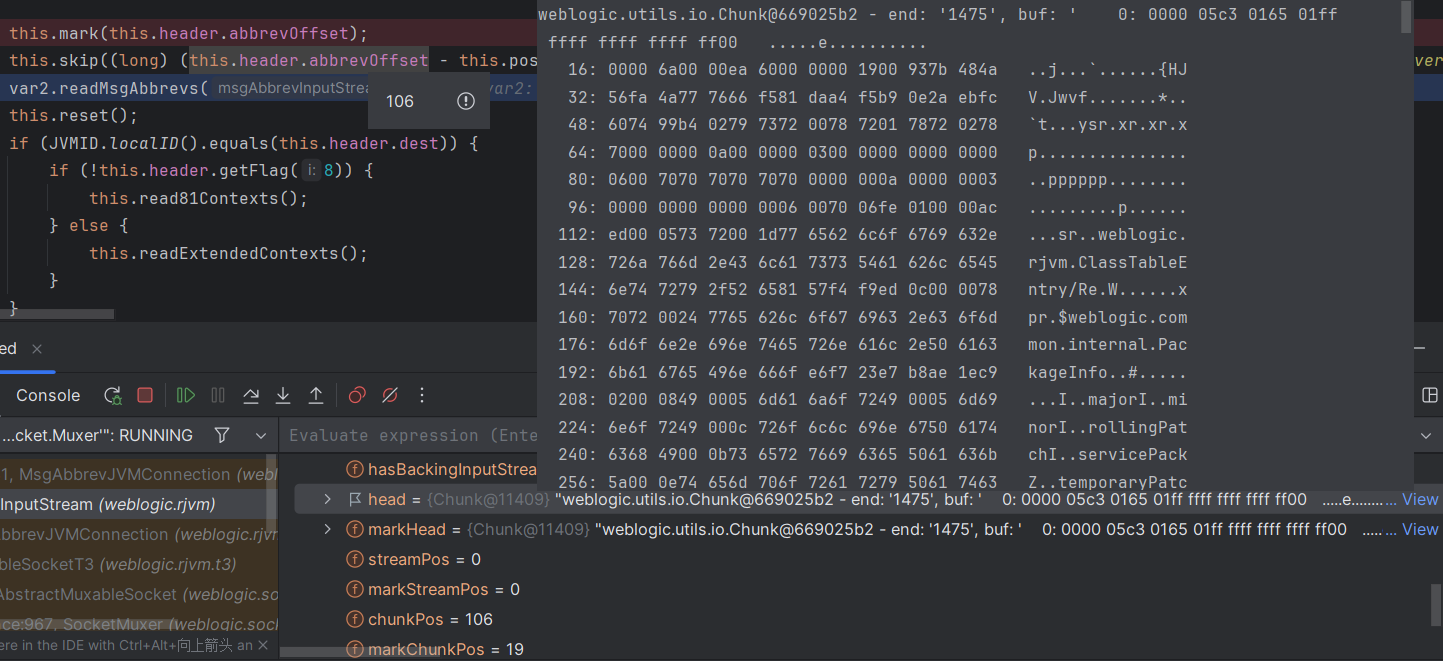
Task: Click the Rerun debug icon
Action: 113,395
